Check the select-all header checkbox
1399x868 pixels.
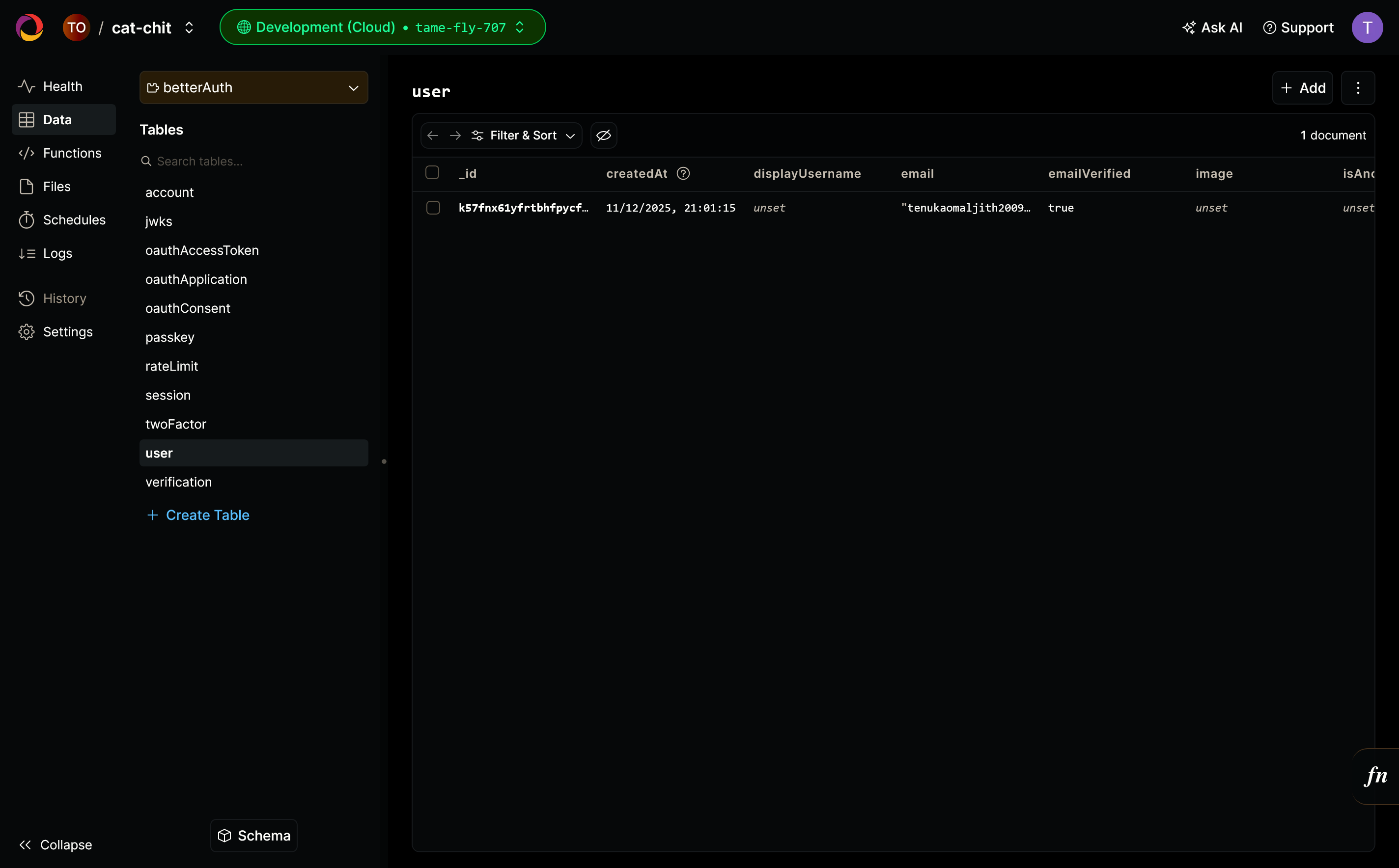coord(432,173)
